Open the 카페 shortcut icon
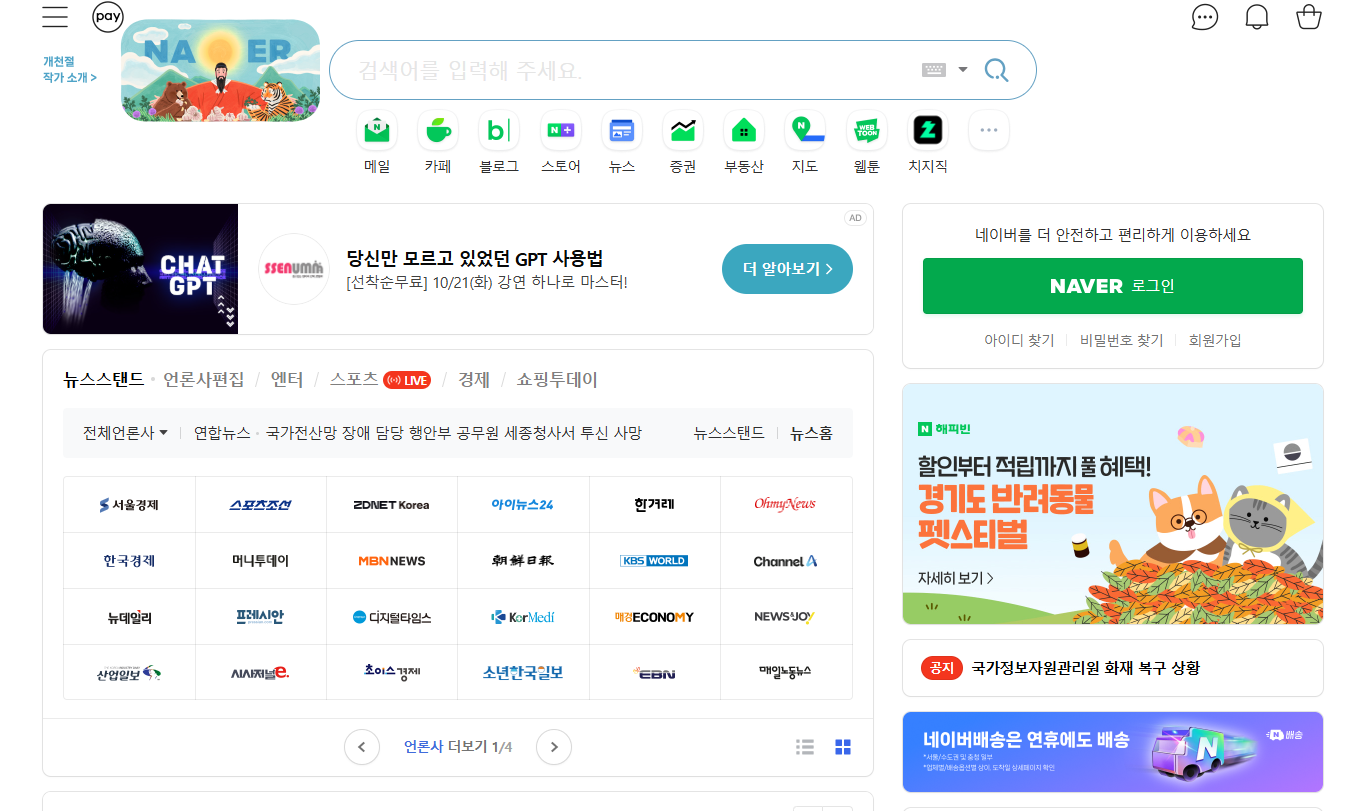This screenshot has height=811, width=1361. [438, 130]
